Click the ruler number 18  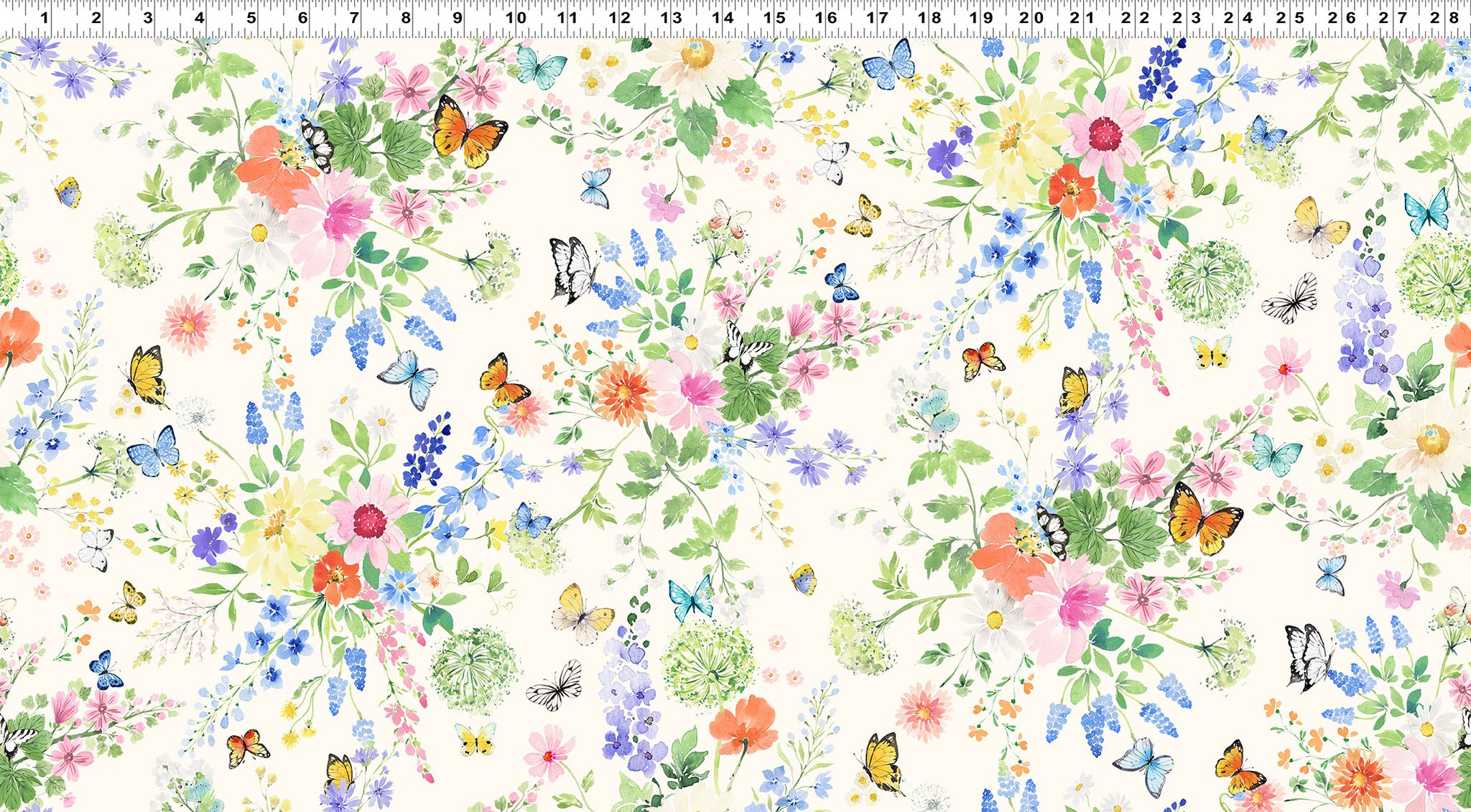(x=929, y=17)
